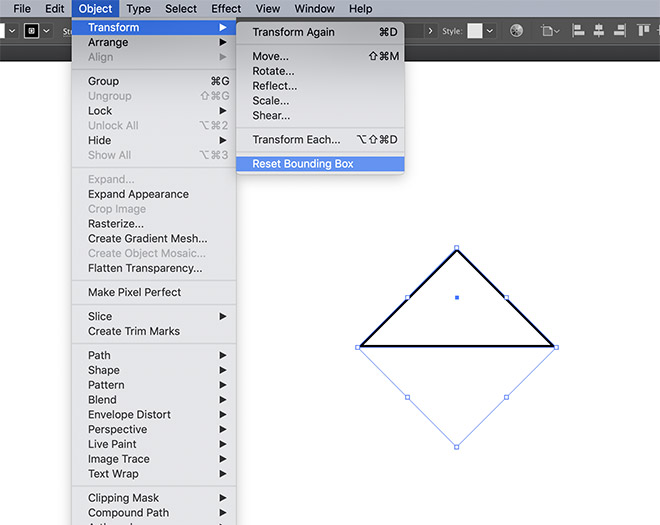Select Transform Each in the submenu
660x525 pixels.
pos(296,140)
